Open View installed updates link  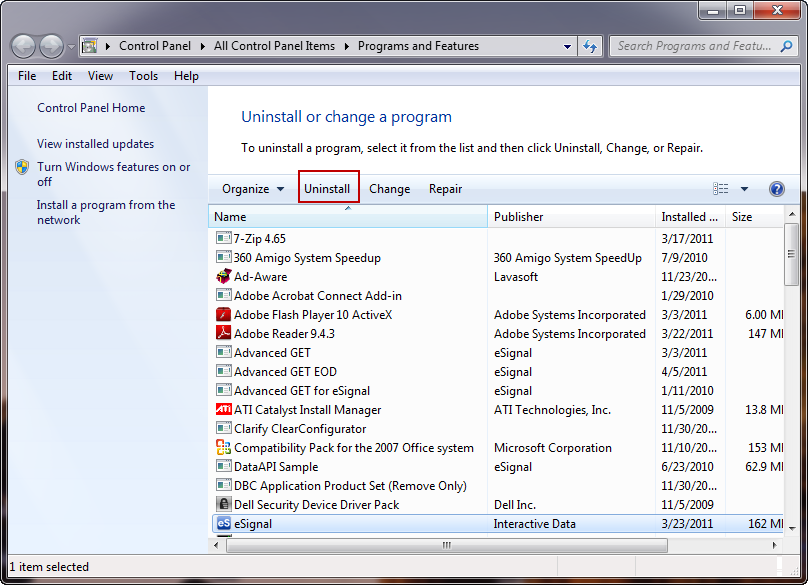[95, 144]
